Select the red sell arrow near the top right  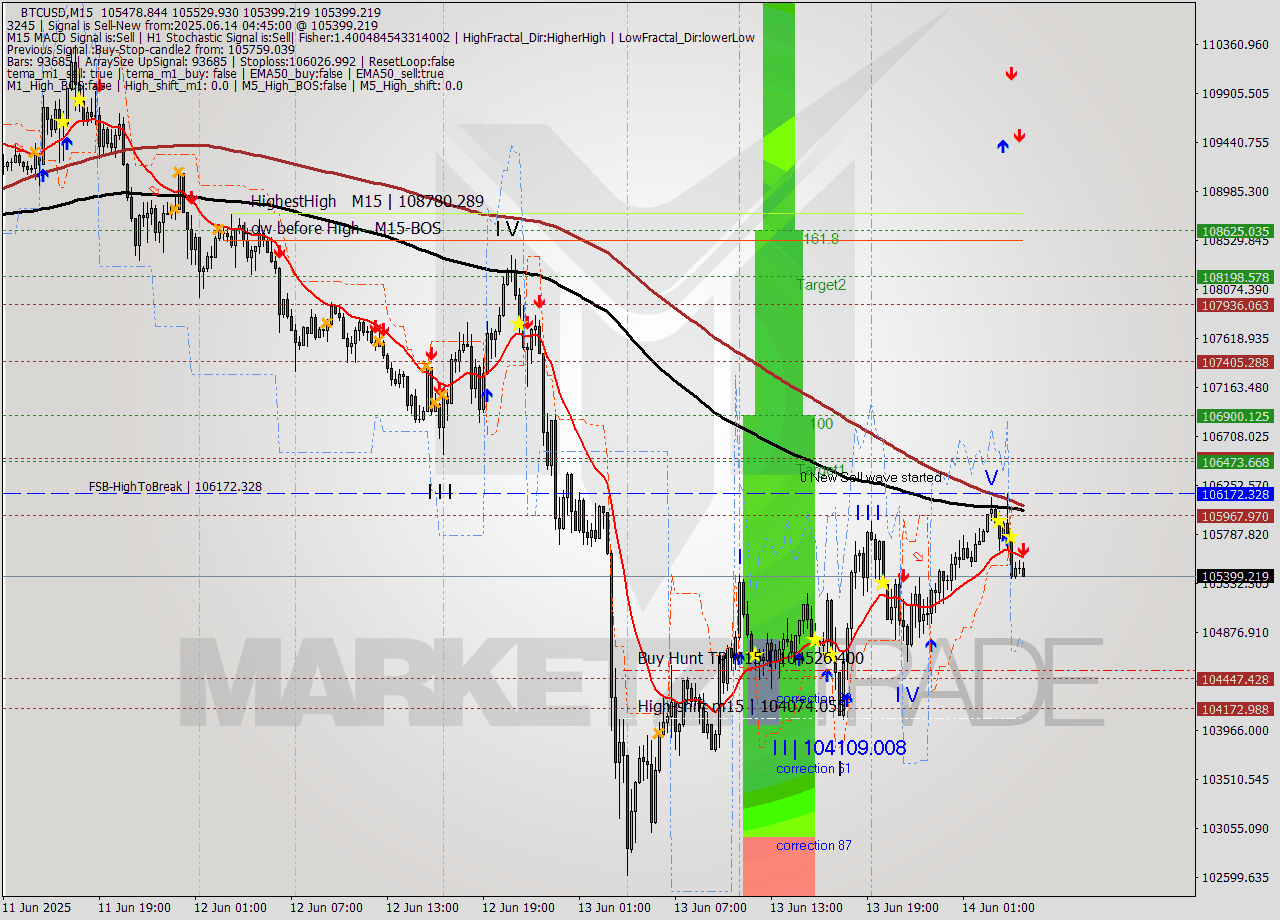(1011, 72)
